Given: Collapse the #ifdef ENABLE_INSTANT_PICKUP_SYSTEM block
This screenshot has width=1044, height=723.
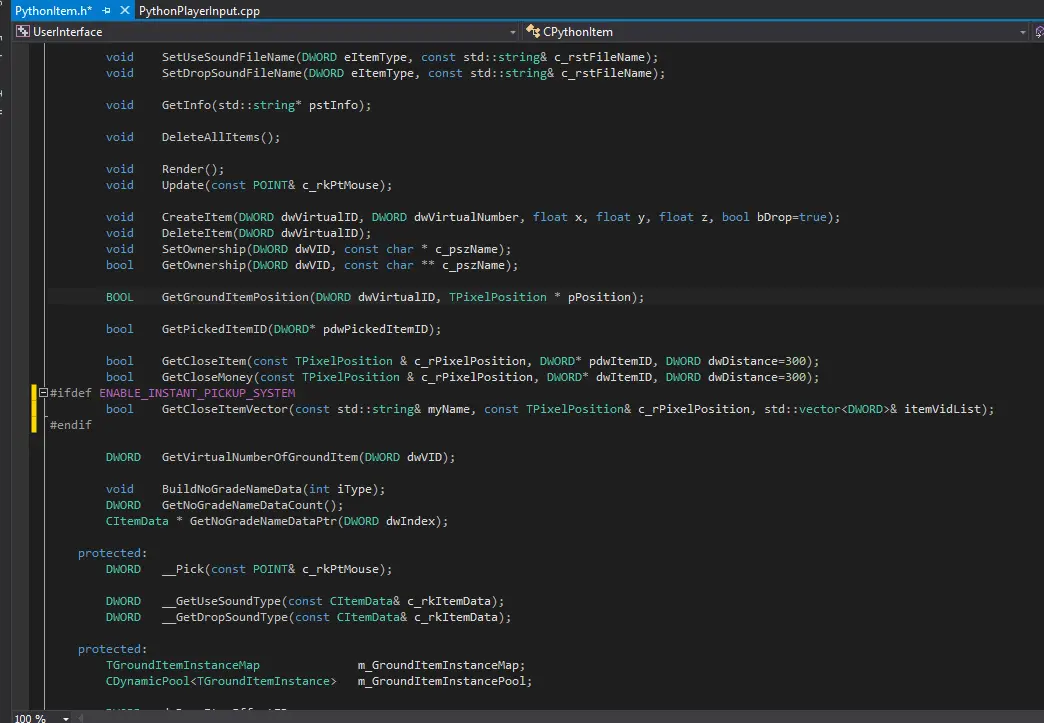Looking at the screenshot, I should pos(42,393).
